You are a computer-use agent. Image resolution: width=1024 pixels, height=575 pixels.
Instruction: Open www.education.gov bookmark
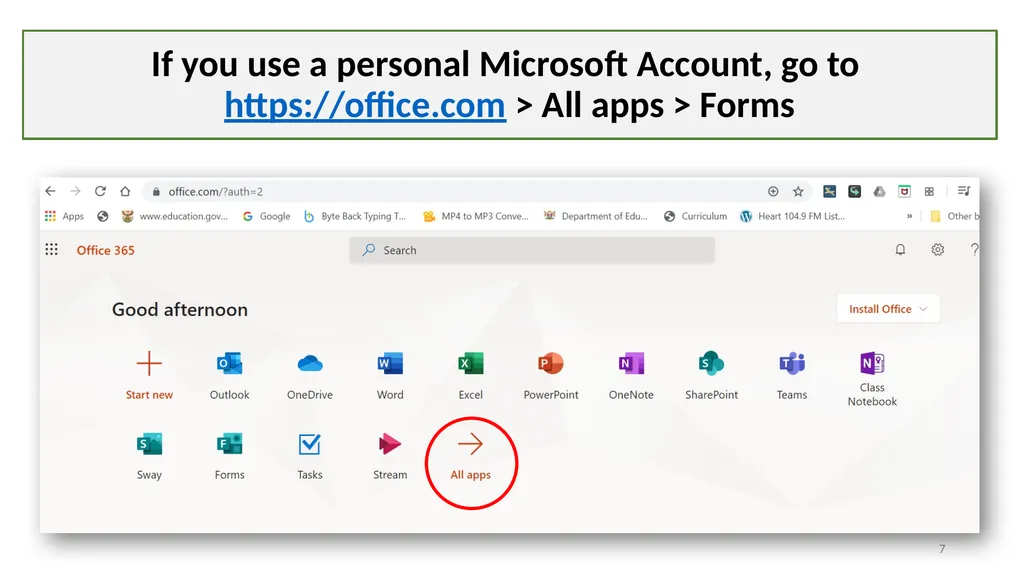point(174,216)
